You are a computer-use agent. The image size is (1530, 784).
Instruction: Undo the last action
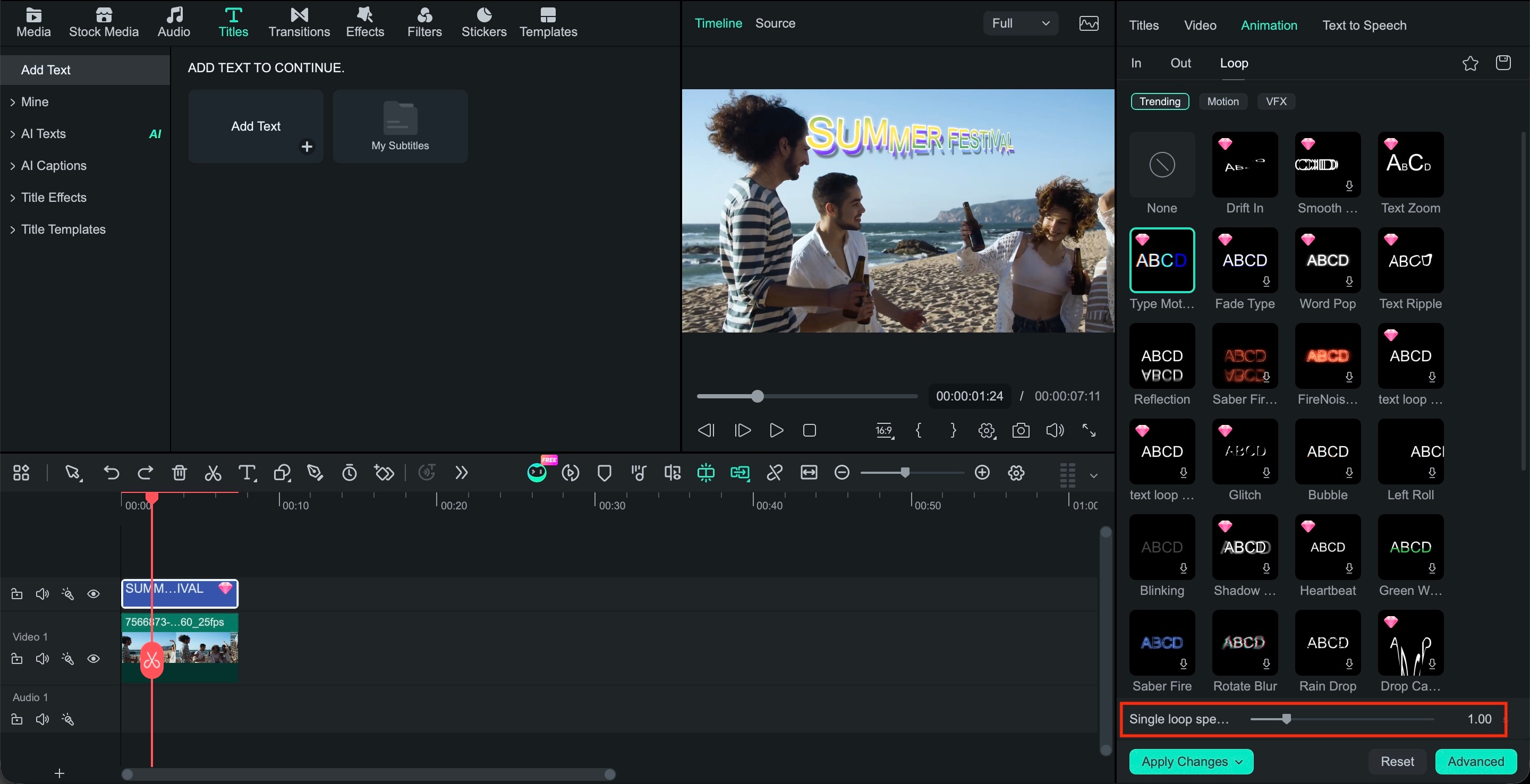click(111, 473)
